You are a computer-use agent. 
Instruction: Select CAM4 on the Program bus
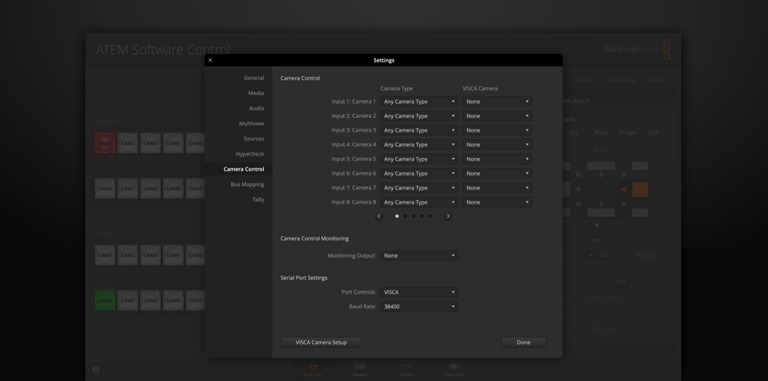click(173, 143)
